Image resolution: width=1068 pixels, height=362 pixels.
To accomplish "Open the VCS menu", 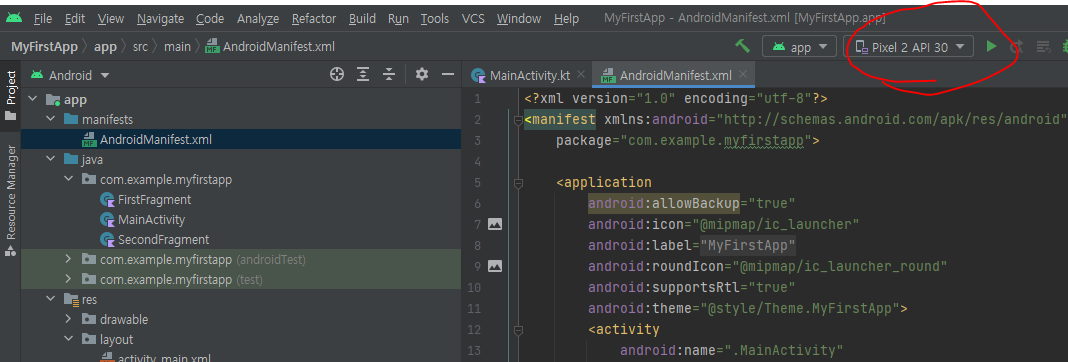I will [473, 18].
